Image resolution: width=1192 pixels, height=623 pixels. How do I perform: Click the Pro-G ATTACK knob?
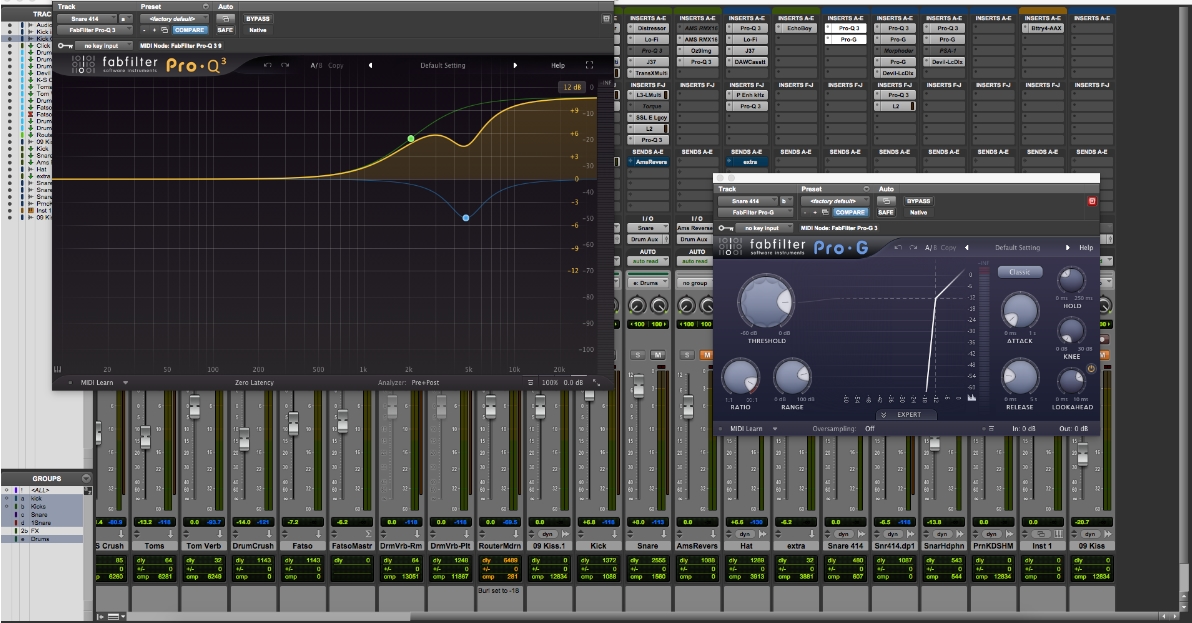pos(1019,312)
